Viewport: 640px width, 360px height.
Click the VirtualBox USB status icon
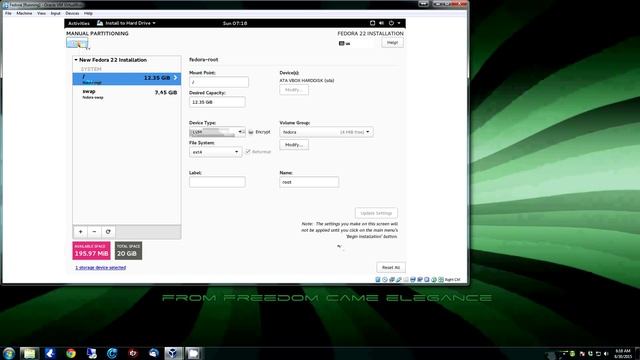tap(399, 280)
